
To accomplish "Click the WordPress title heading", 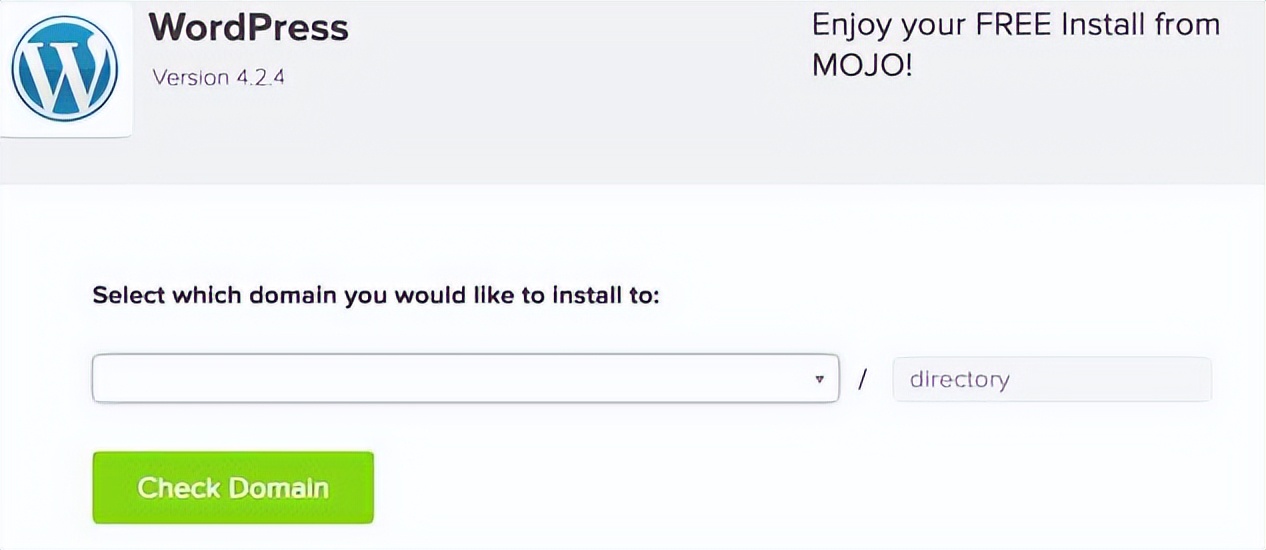I will (x=249, y=27).
